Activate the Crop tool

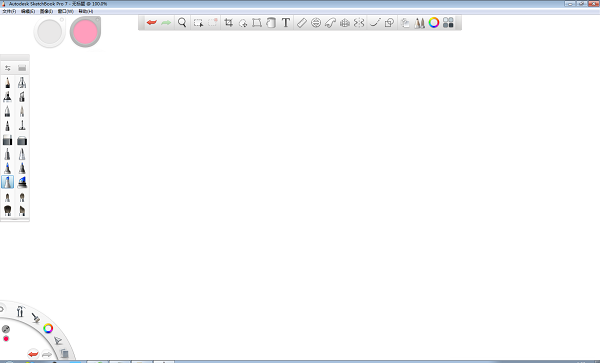(228, 23)
